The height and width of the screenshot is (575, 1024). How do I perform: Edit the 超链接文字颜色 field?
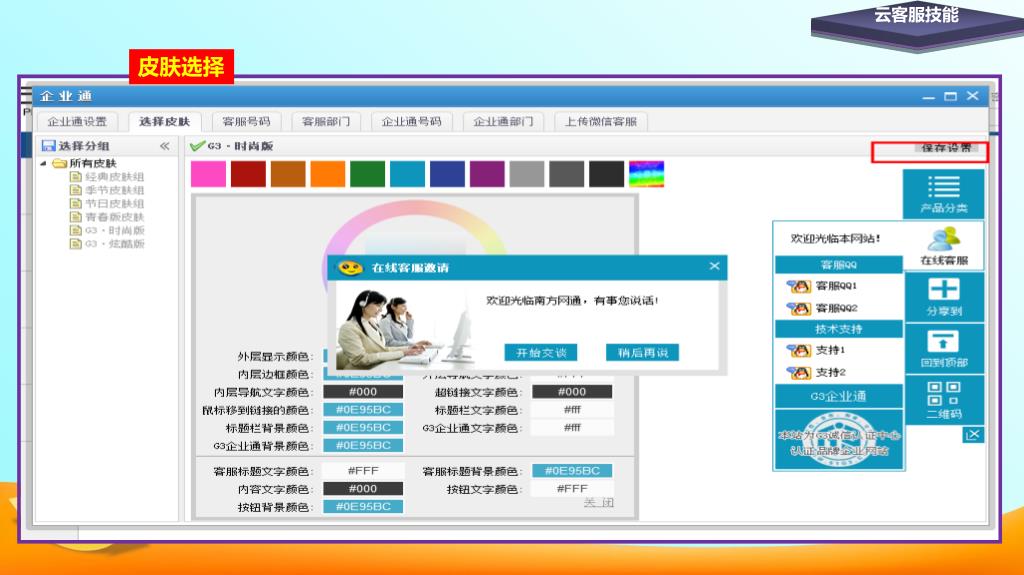point(572,392)
